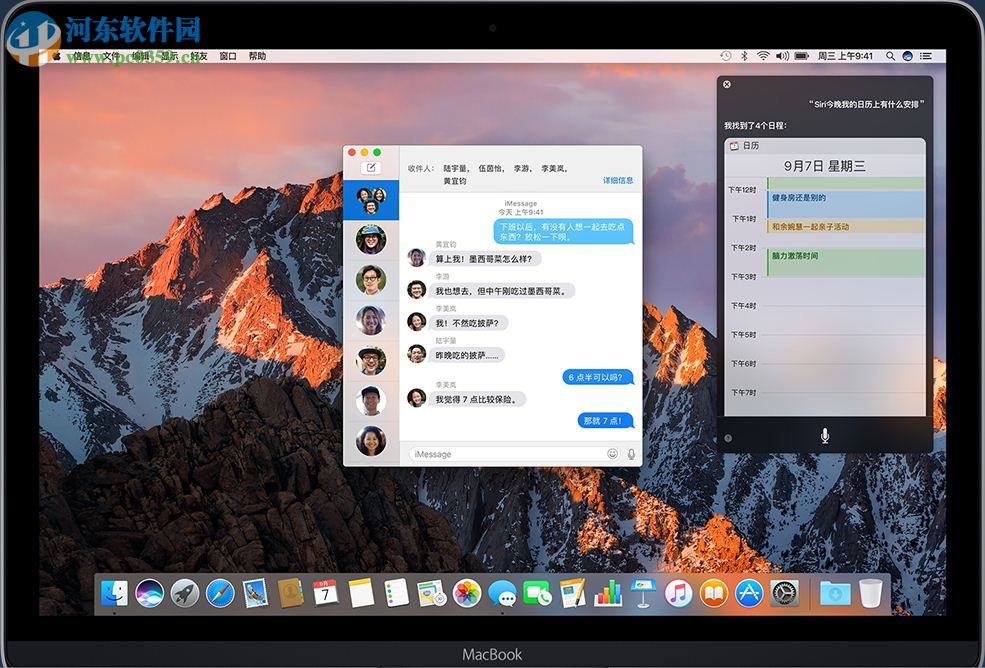
Task: Open Launchpad rocket icon in Dock
Action: coord(185,593)
